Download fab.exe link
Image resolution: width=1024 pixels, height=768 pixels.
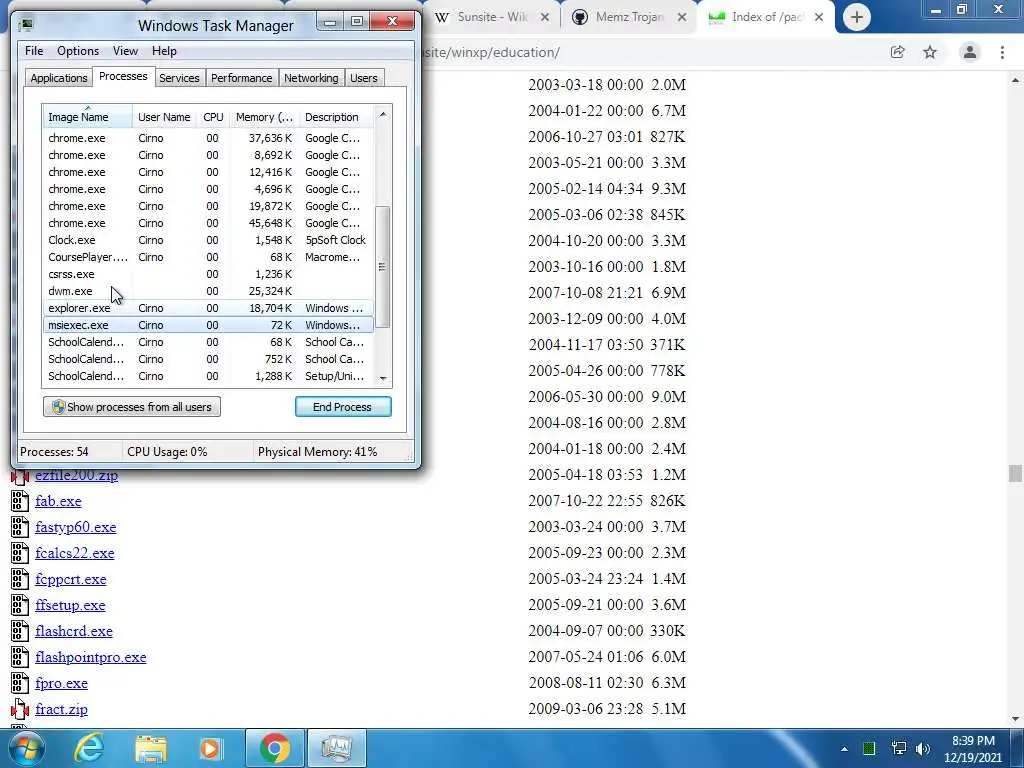point(58,501)
